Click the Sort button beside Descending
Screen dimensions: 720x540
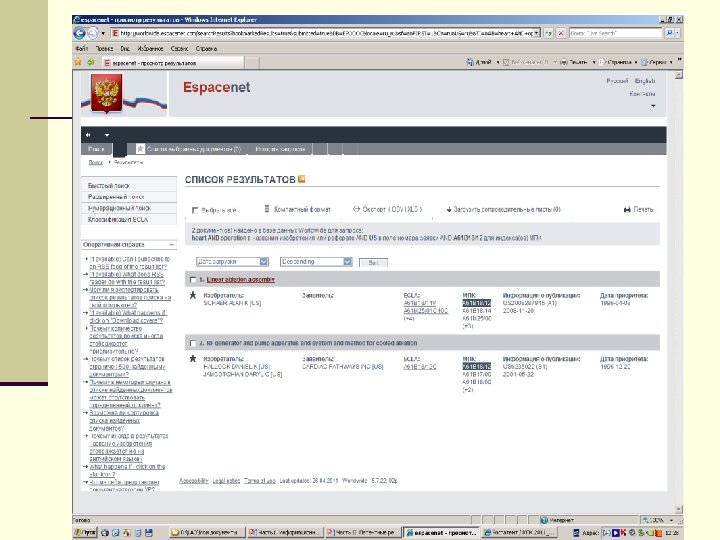373,262
